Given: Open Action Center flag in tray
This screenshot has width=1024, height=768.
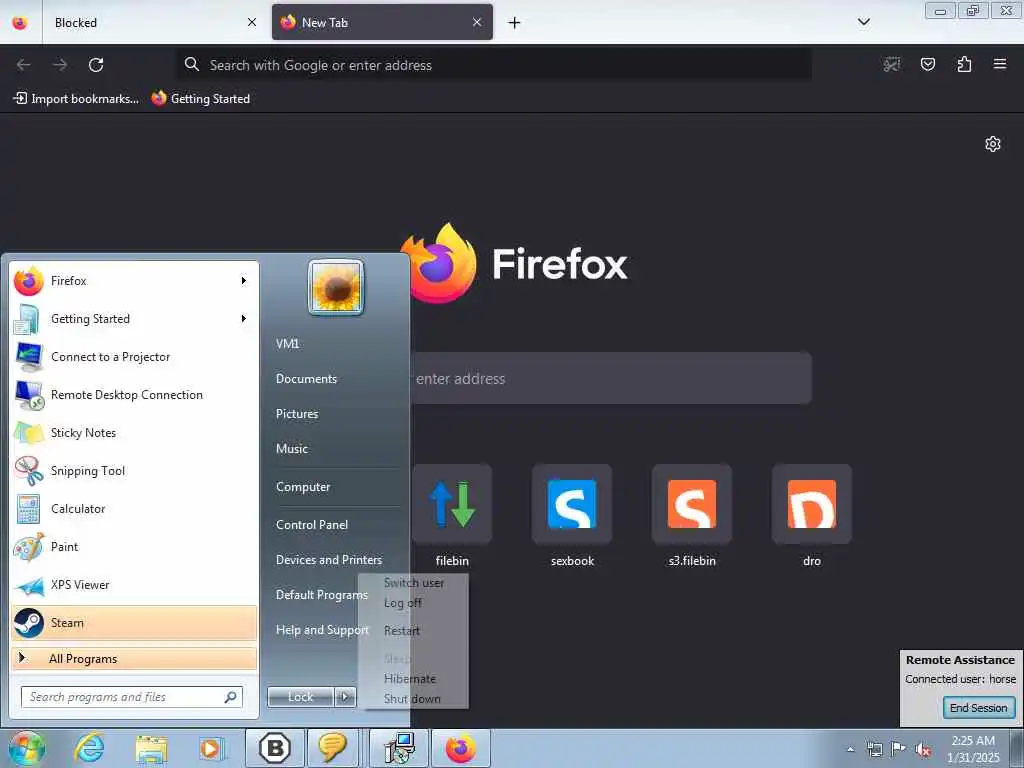Looking at the screenshot, I should (899, 749).
